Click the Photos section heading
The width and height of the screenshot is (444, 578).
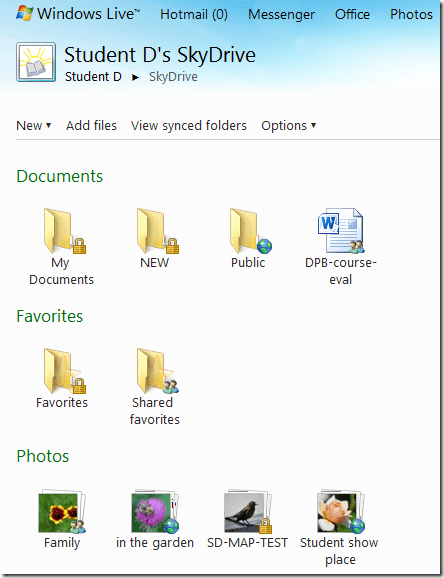tap(43, 456)
